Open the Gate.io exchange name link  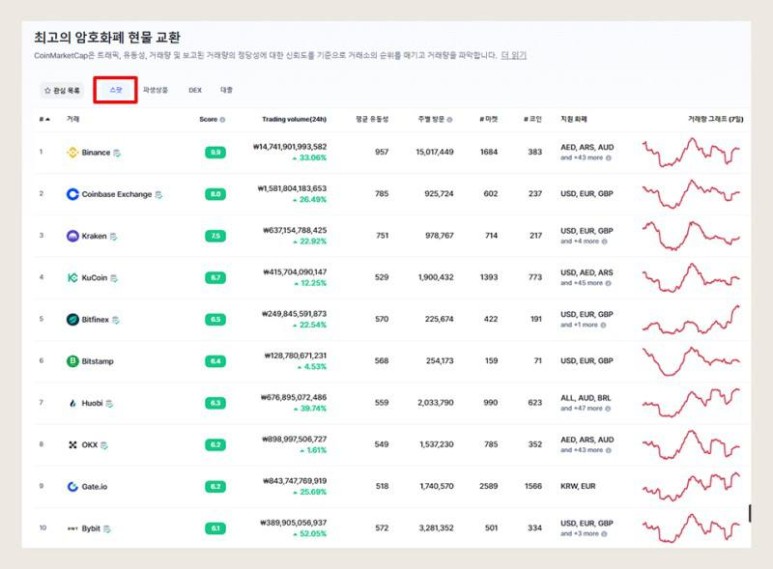pos(94,487)
